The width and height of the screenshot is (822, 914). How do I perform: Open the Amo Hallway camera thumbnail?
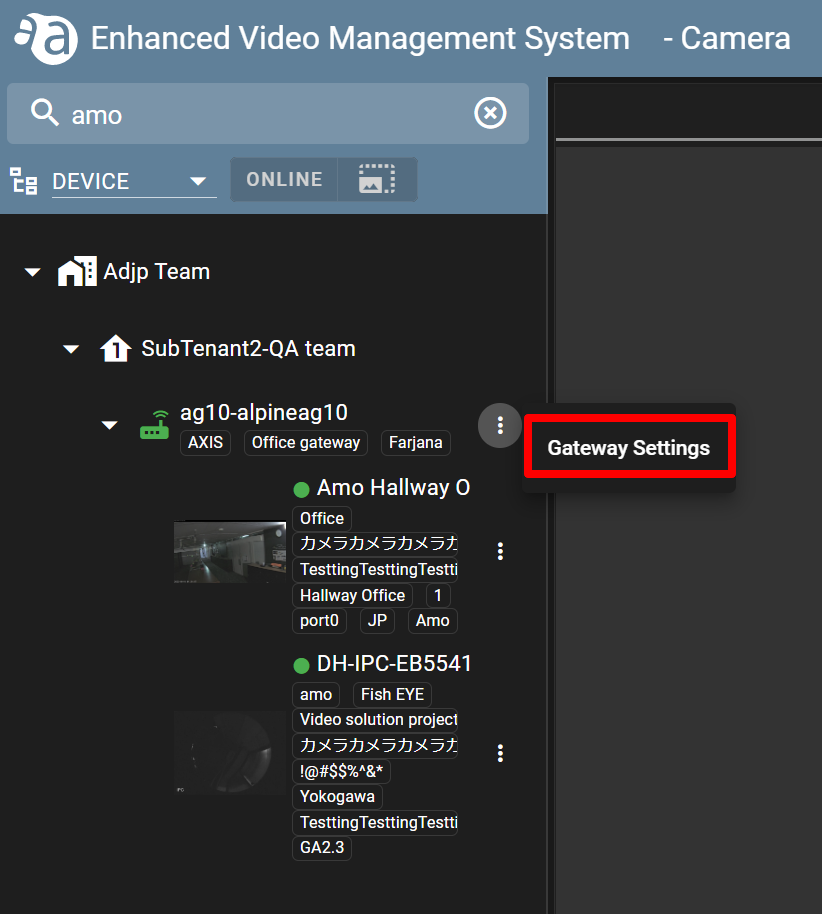tap(230, 552)
